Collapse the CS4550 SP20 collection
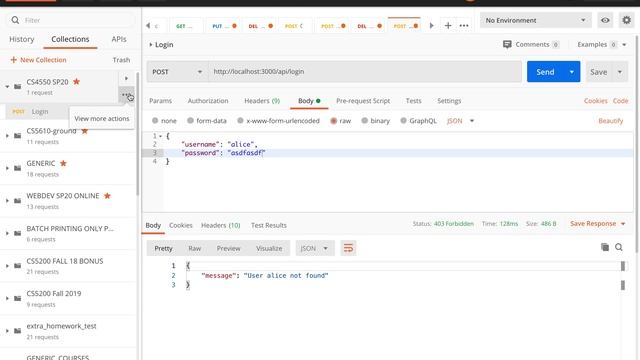The height and width of the screenshot is (360, 640). click(7, 87)
